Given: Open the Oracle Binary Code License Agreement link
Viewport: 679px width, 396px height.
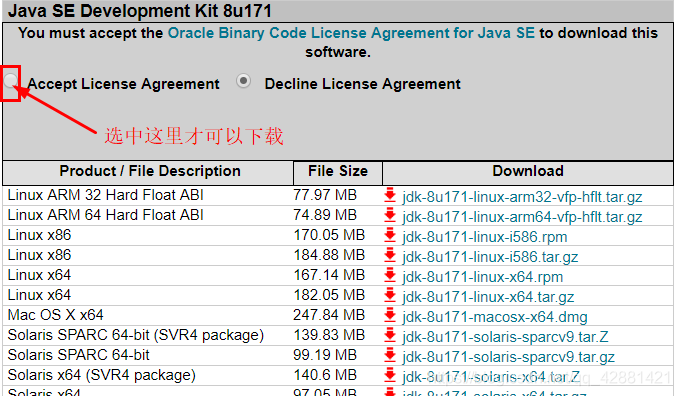Looking at the screenshot, I should pyautogui.click(x=351, y=33).
